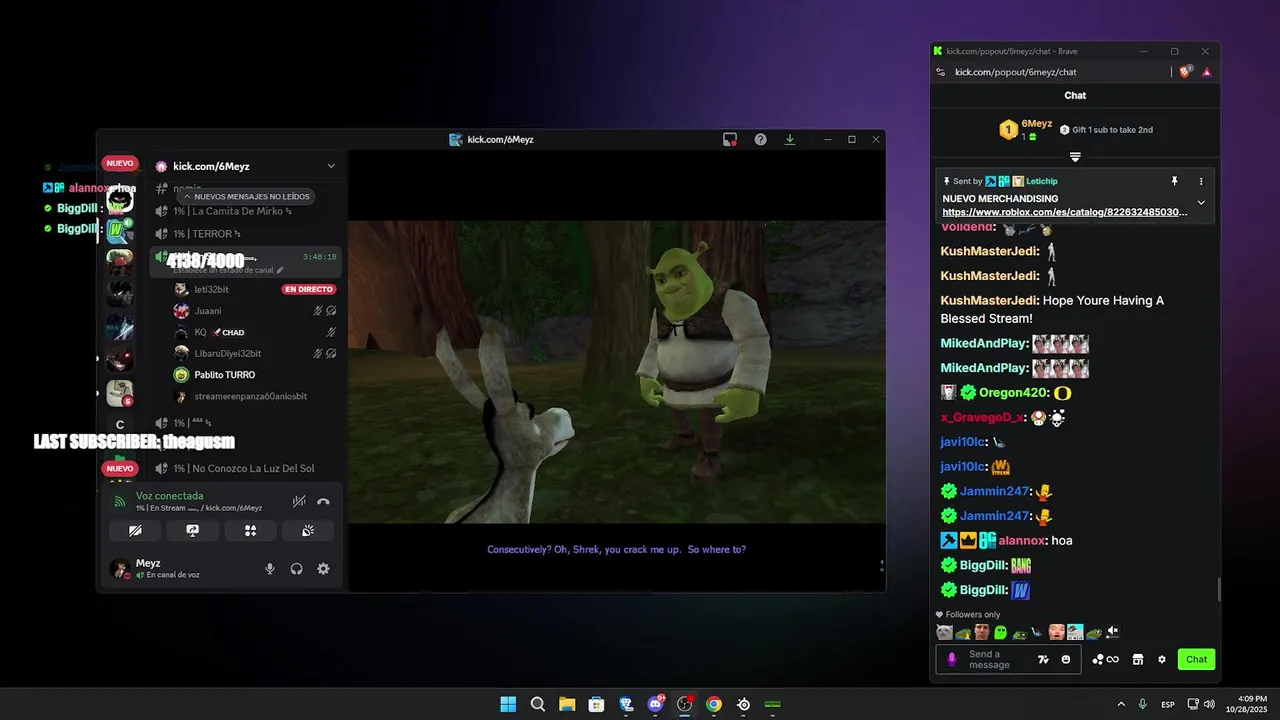Click NUEVOS MENSAJES NO LEÍDOS pill

(x=246, y=197)
